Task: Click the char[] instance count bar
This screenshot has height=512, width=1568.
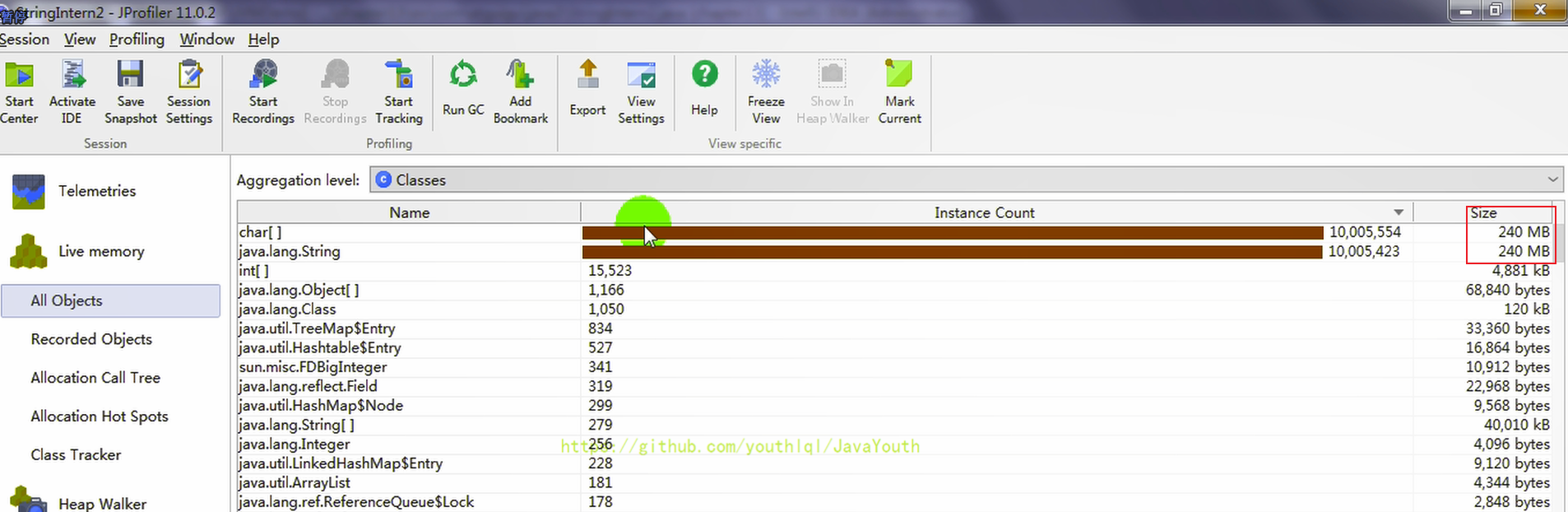Action: [x=952, y=233]
